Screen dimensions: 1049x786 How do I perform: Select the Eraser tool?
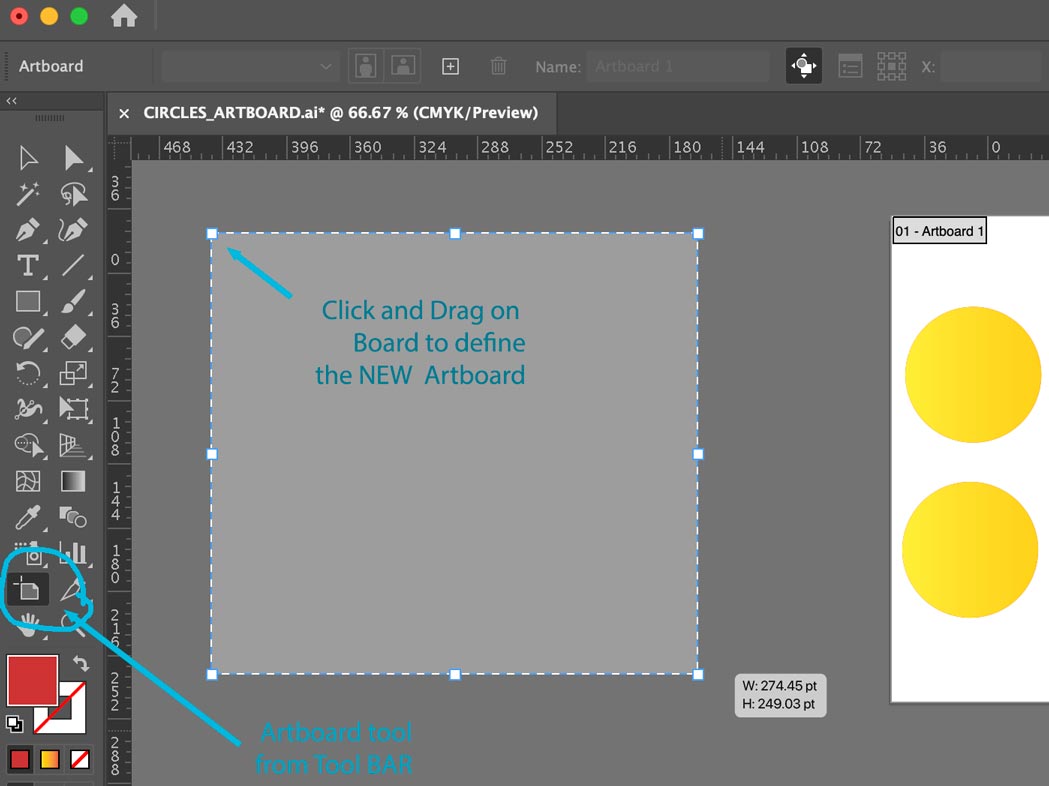pyautogui.click(x=74, y=337)
